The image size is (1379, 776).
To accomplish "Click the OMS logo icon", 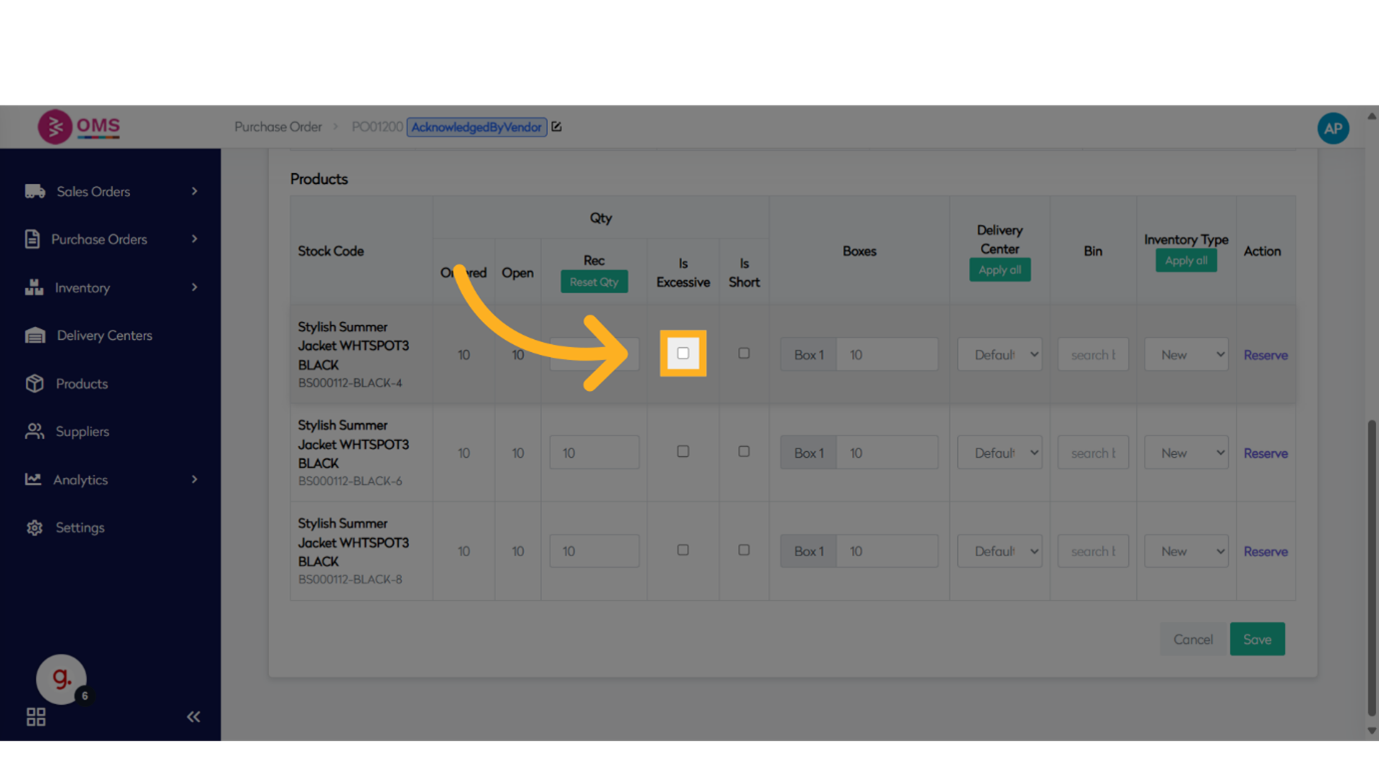I will click(x=55, y=127).
